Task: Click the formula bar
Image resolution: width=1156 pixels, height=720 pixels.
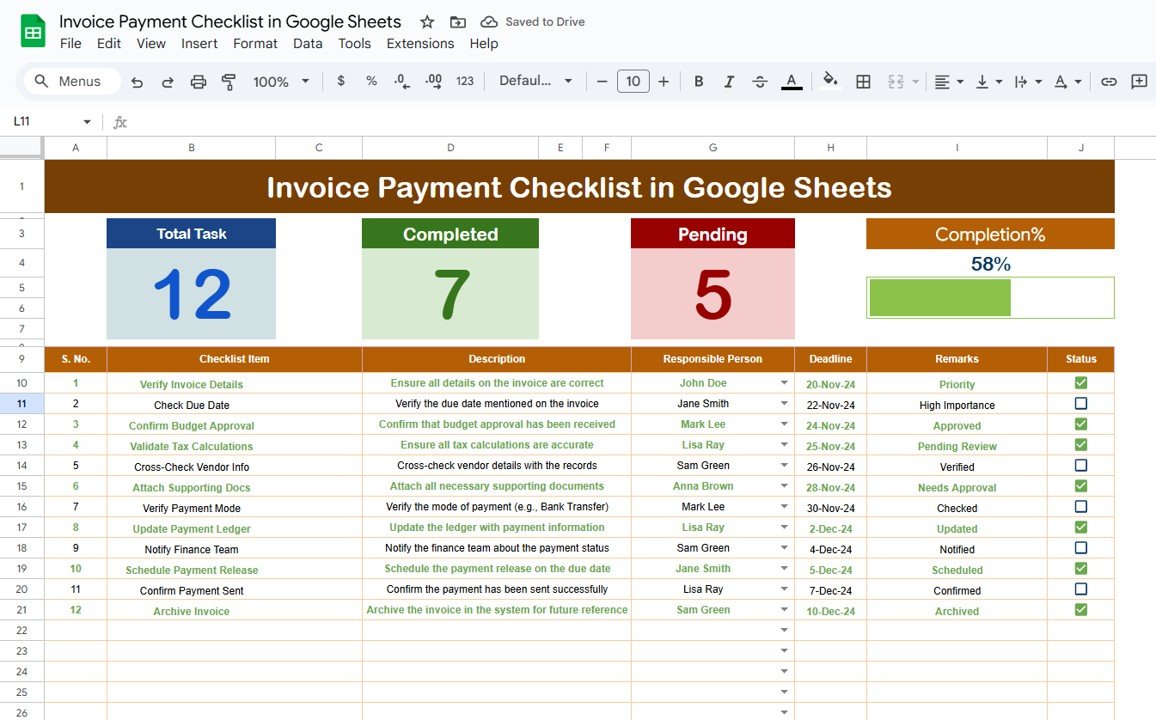Action: pyautogui.click(x=641, y=122)
